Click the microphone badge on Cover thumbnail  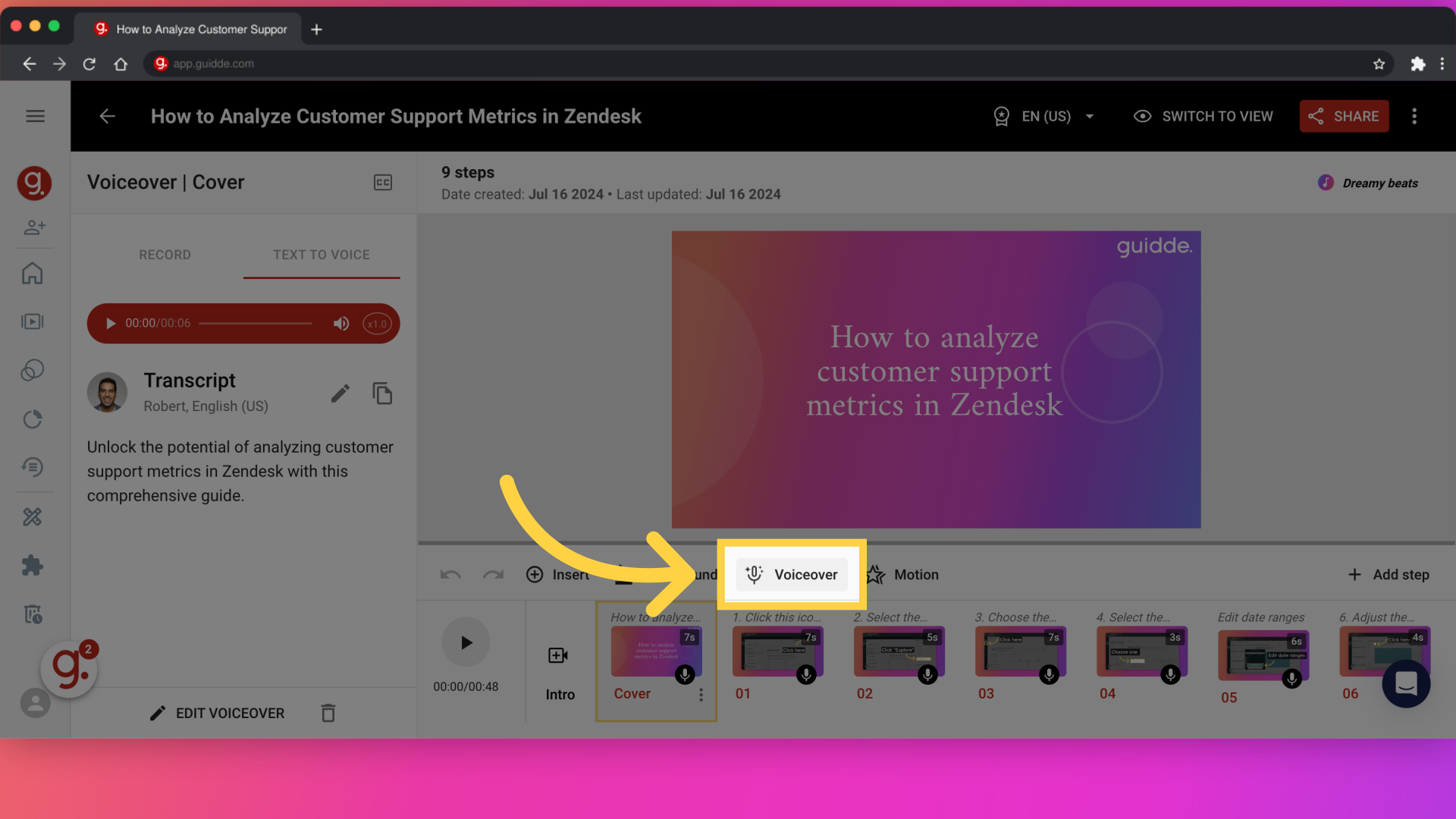click(x=685, y=674)
